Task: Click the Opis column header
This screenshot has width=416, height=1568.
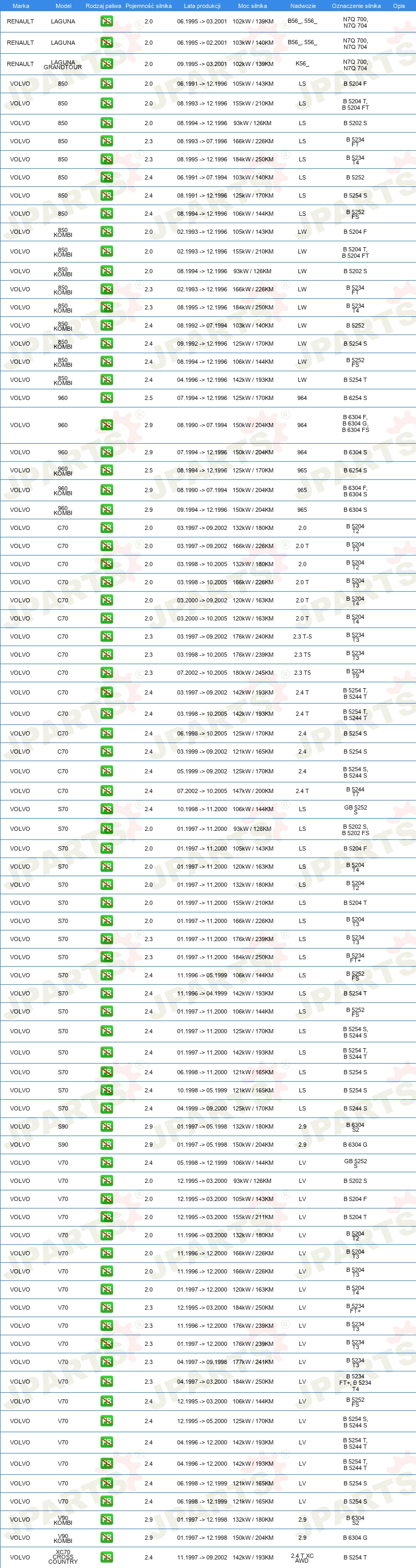Action: [x=399, y=5]
